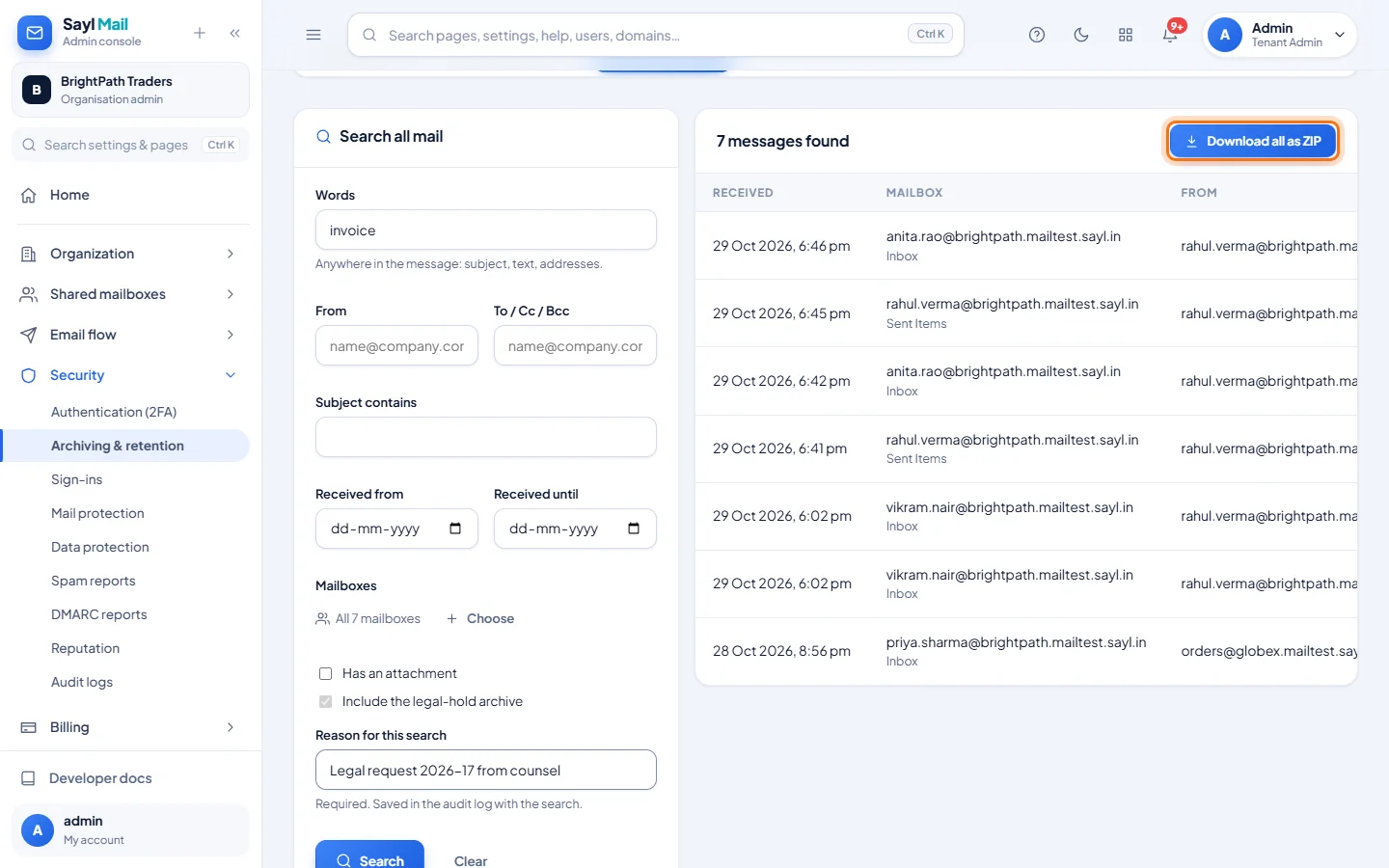Focus the top global search box
Screen dimensions: 1389x868
(656, 35)
